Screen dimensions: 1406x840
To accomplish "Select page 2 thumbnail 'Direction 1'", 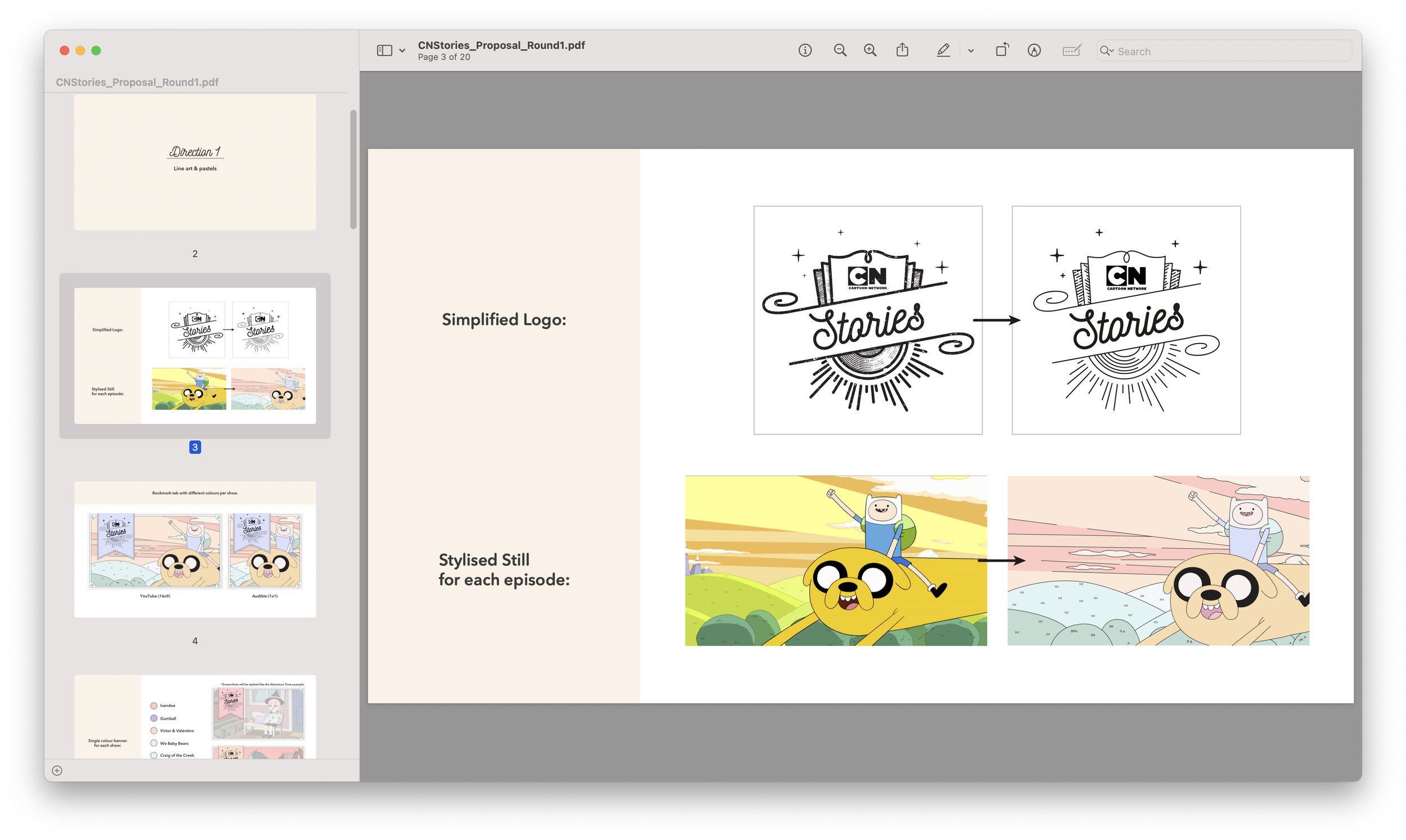I will (195, 162).
